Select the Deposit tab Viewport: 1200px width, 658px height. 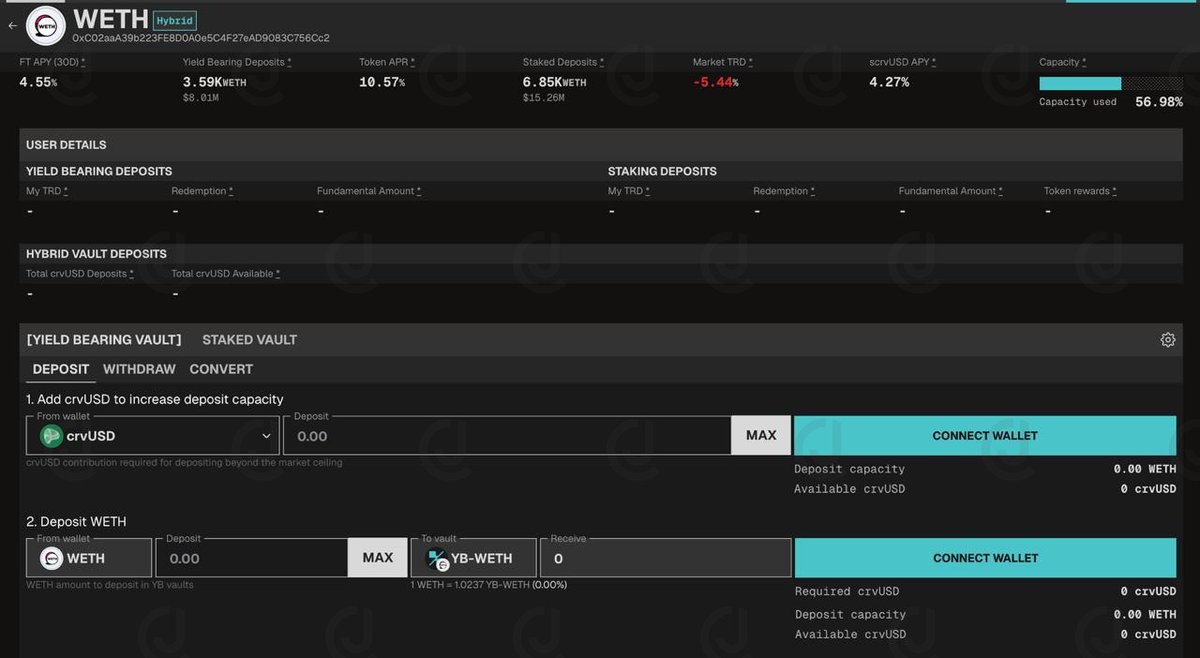pyautogui.click(x=61, y=369)
